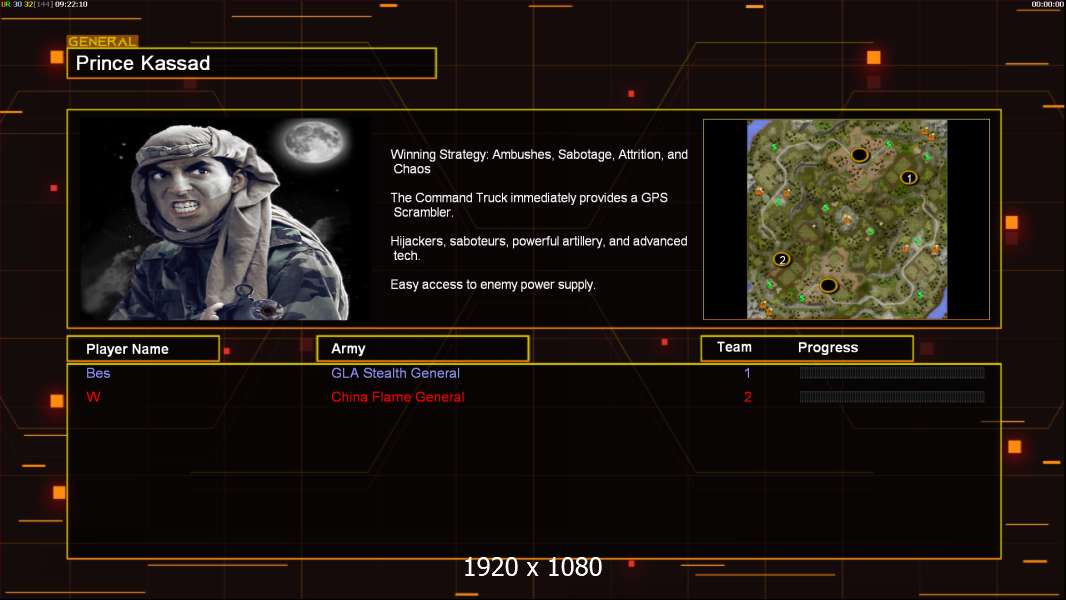Select player name Bes
Image resolution: width=1066 pixels, height=600 pixels.
[x=98, y=373]
